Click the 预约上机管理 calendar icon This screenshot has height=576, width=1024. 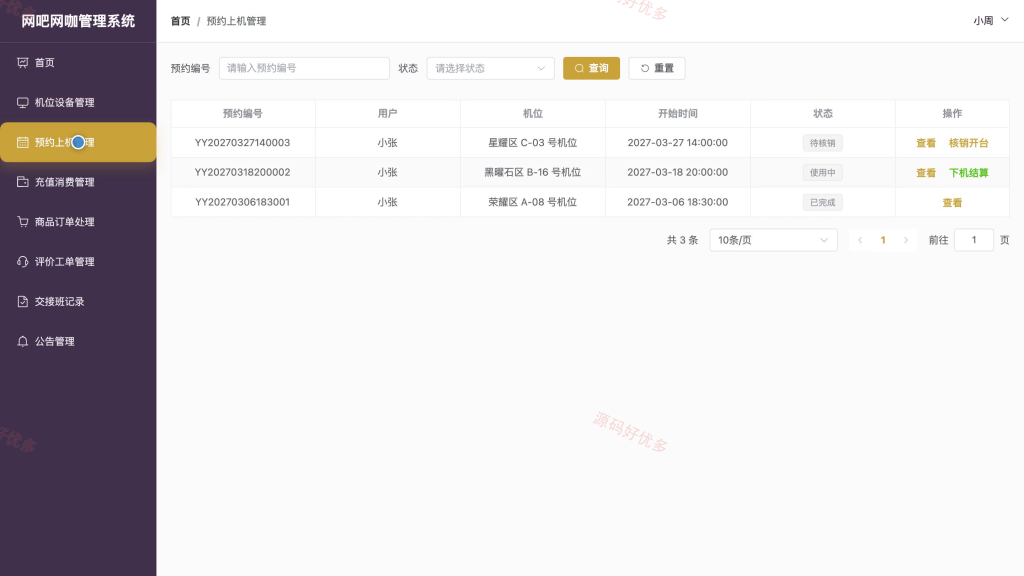pyautogui.click(x=22, y=142)
